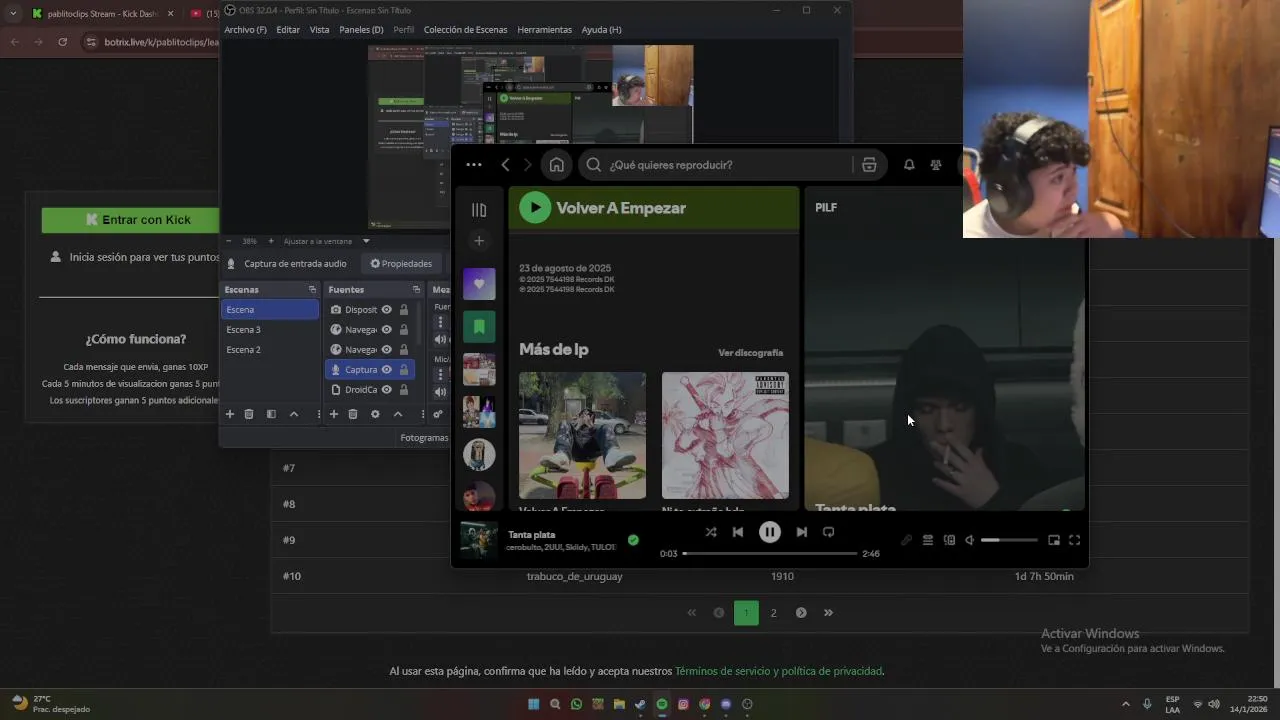Image resolution: width=1280 pixels, height=720 pixels.
Task: Add a new scene in OBS Escenas panel
Action: [x=229, y=414]
